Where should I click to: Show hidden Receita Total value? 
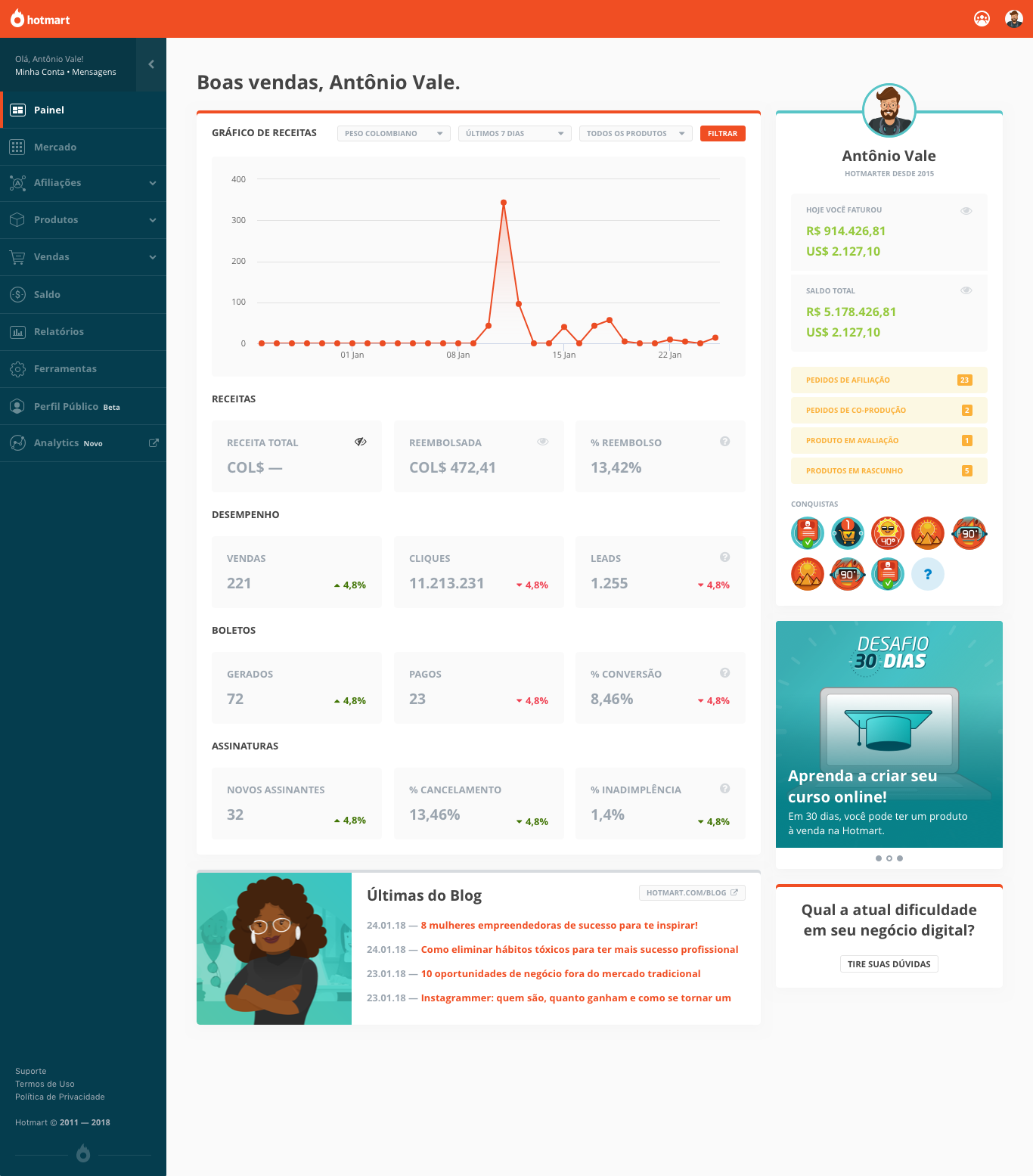coord(361,442)
